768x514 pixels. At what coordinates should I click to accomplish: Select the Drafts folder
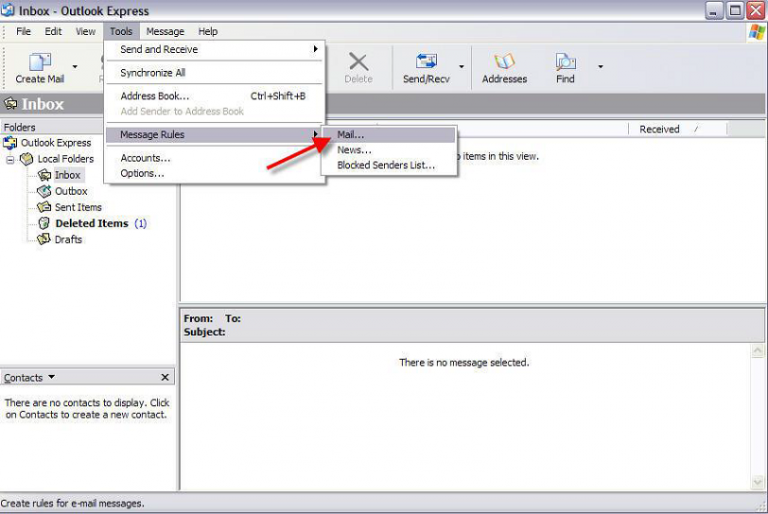(x=68, y=239)
